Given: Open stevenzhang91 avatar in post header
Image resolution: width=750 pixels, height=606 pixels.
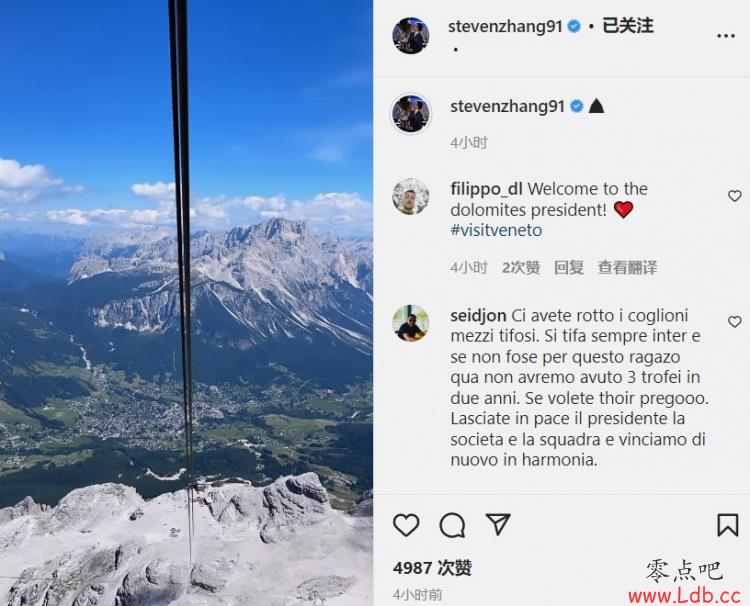Looking at the screenshot, I should point(410,35).
